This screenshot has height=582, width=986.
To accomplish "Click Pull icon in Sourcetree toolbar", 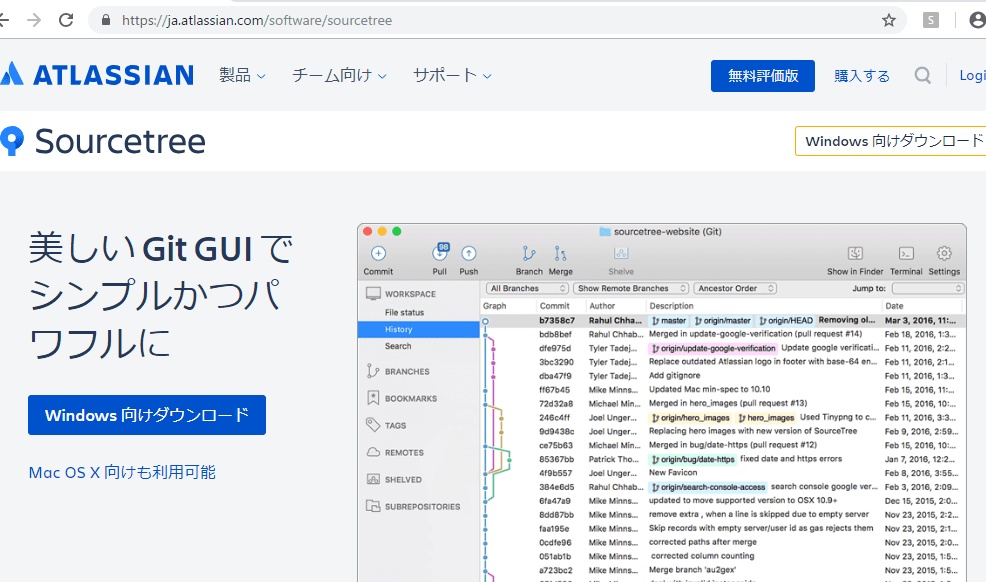I will (x=440, y=253).
